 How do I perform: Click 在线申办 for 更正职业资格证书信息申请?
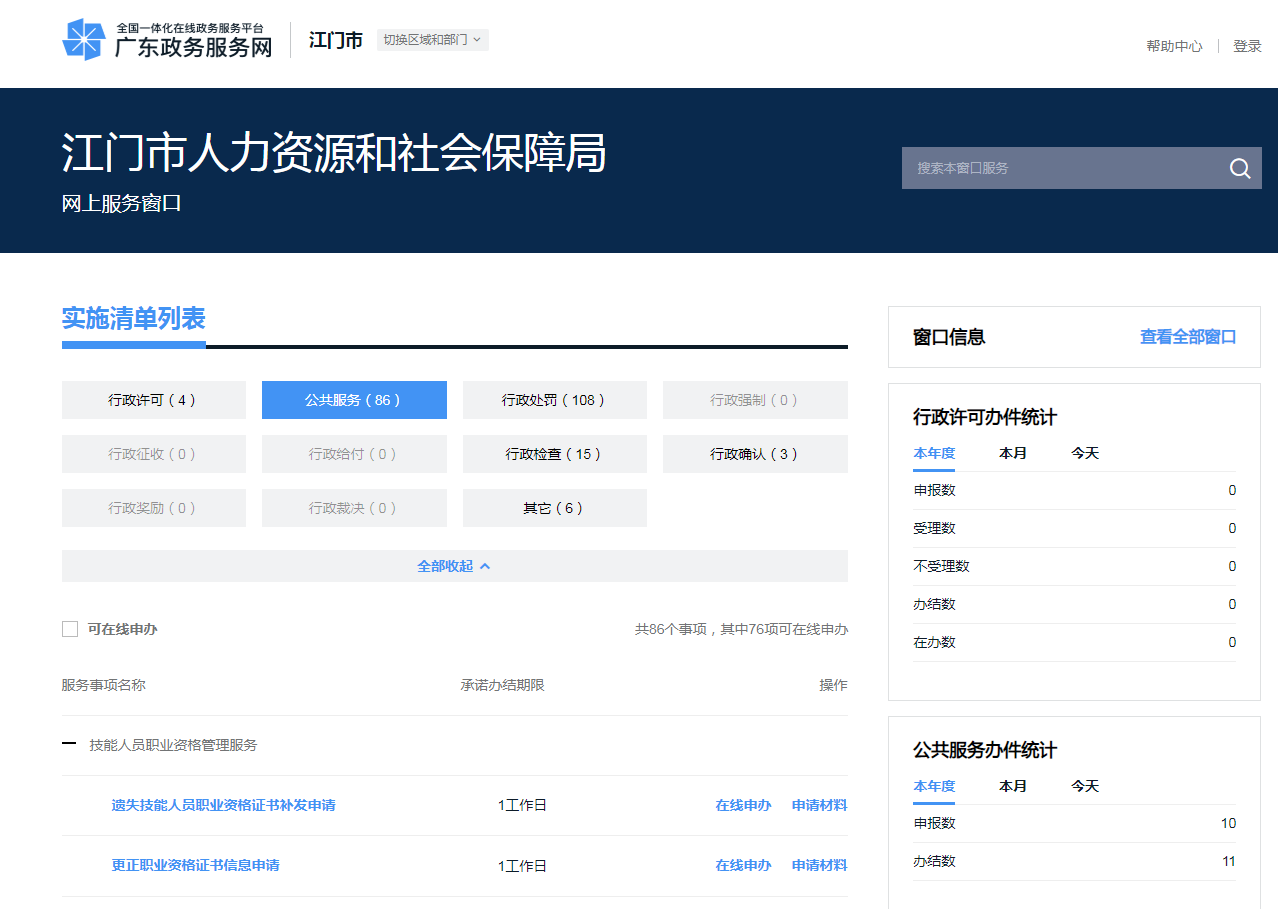pyautogui.click(x=743, y=865)
